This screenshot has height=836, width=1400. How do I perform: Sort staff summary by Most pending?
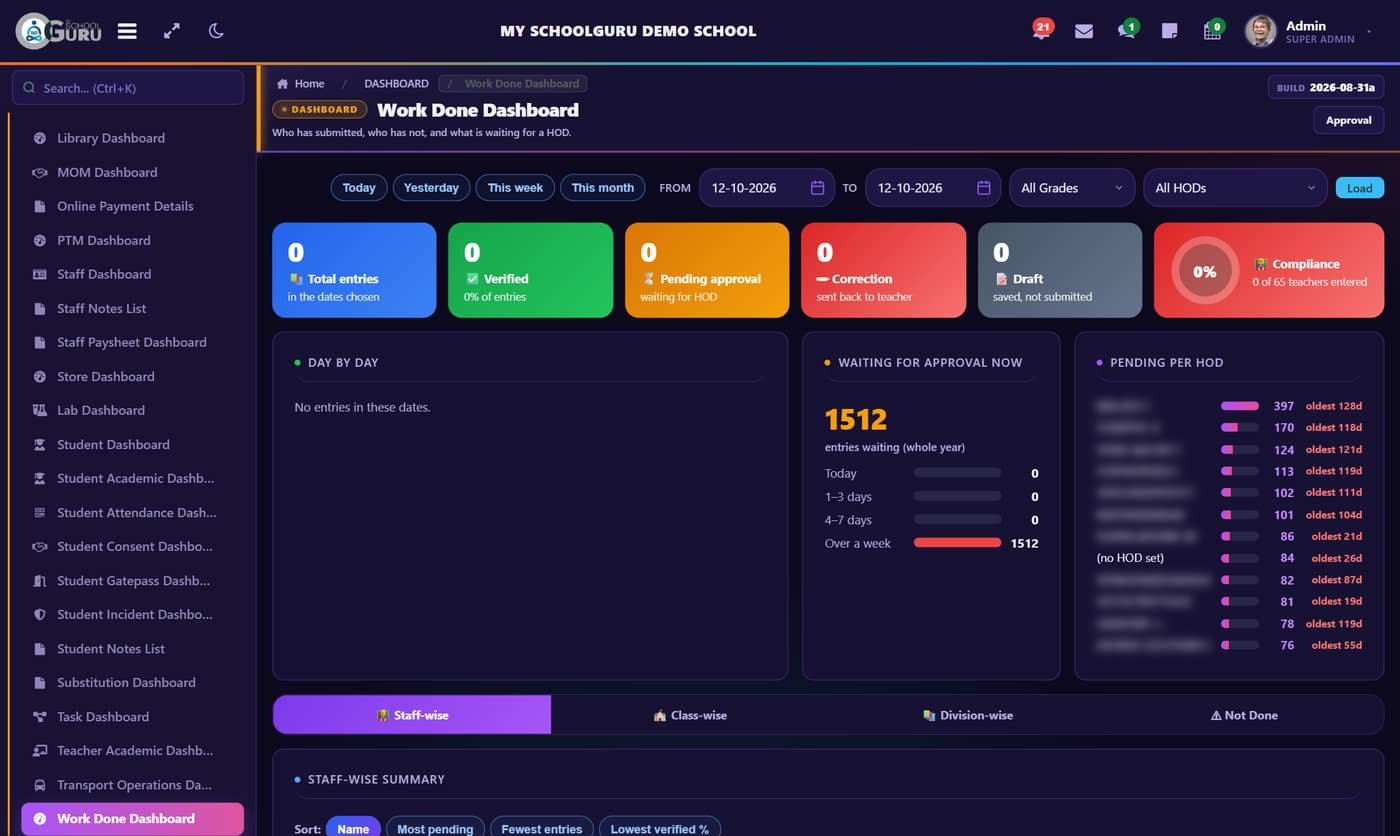pyautogui.click(x=435, y=829)
